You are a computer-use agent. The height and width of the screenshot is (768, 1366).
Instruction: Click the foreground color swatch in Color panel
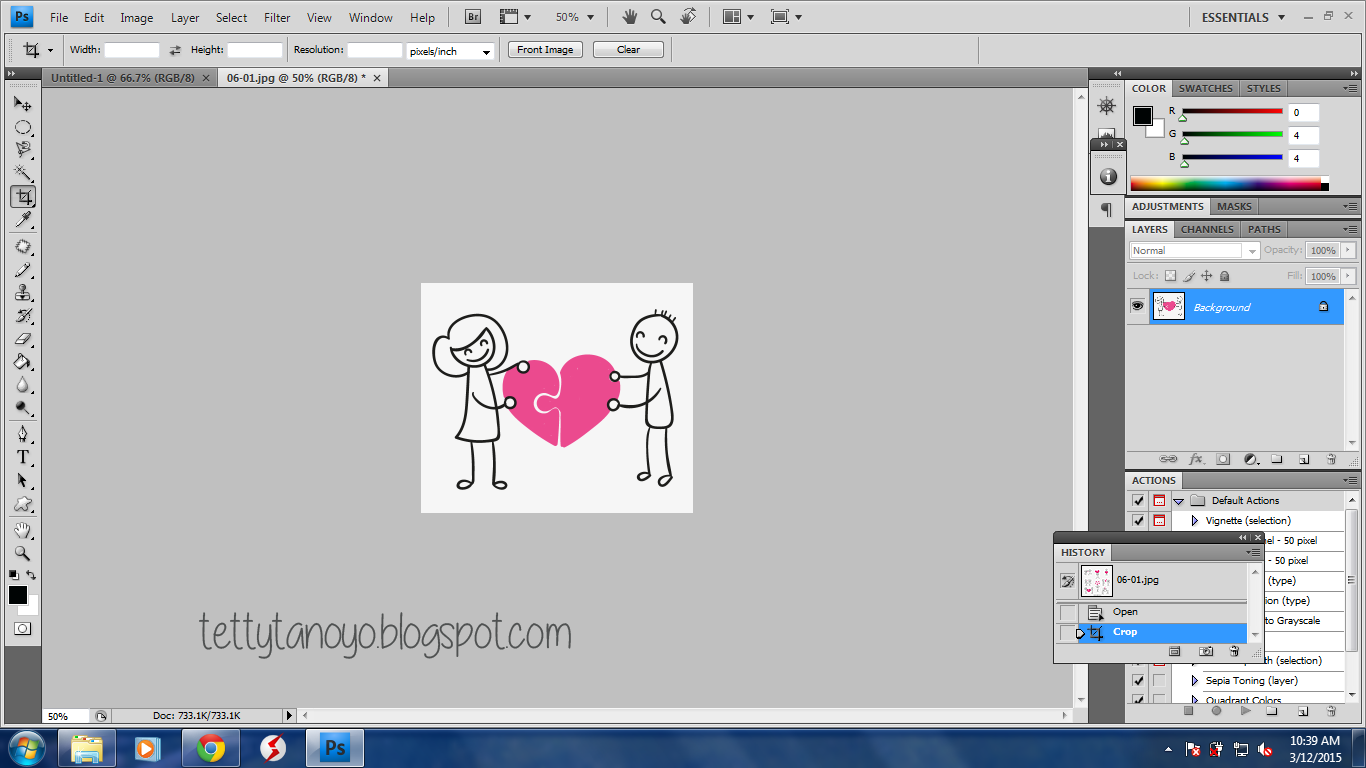[x=1142, y=116]
